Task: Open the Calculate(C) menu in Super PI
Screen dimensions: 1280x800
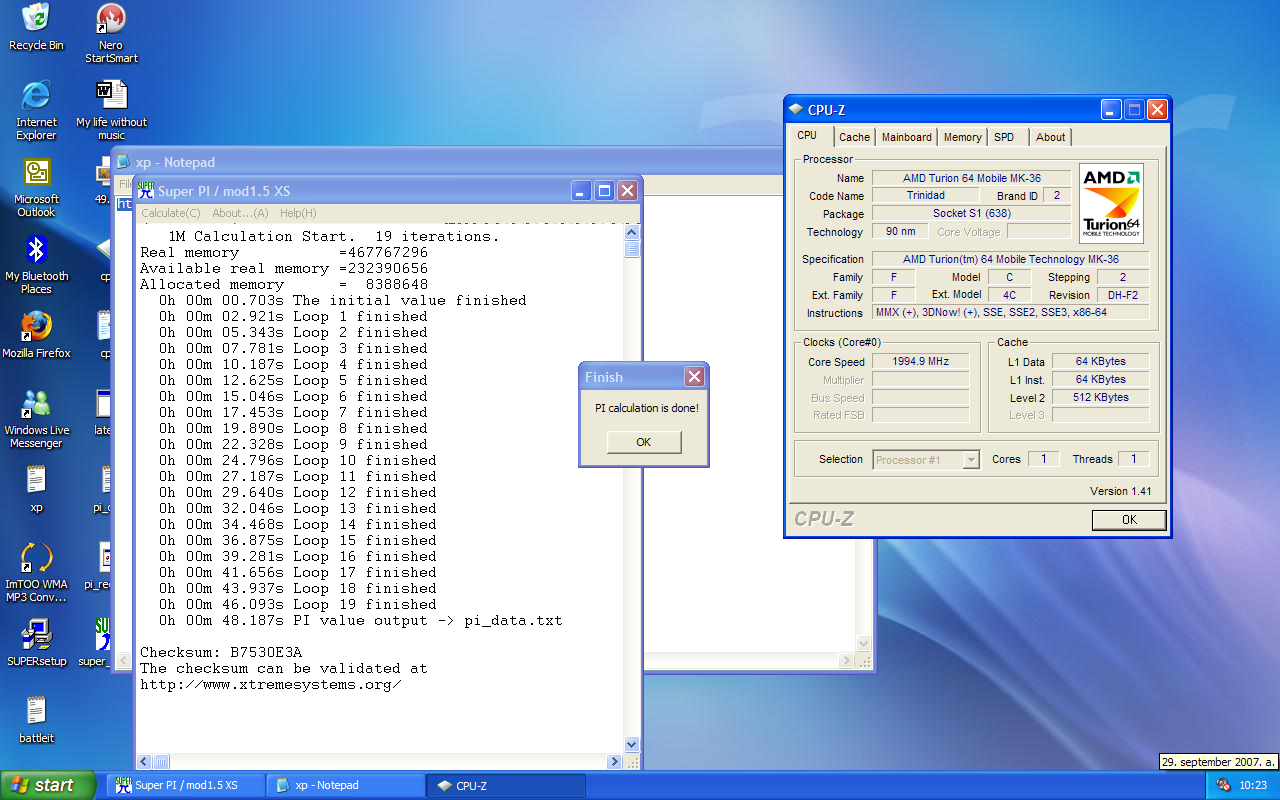Action: 171,213
